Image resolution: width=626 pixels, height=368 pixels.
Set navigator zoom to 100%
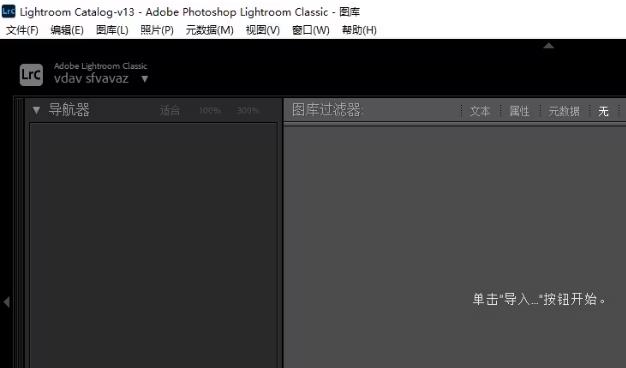[x=210, y=110]
